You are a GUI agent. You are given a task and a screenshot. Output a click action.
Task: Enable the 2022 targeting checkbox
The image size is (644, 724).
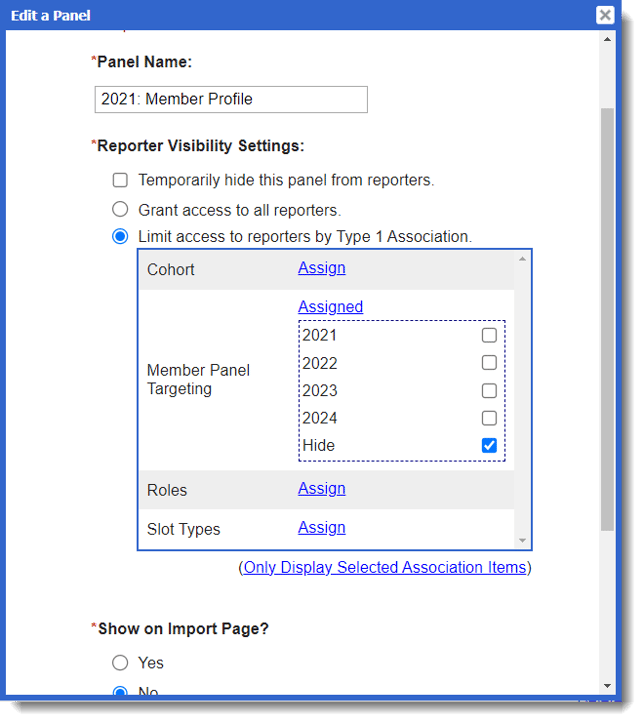pyautogui.click(x=489, y=363)
